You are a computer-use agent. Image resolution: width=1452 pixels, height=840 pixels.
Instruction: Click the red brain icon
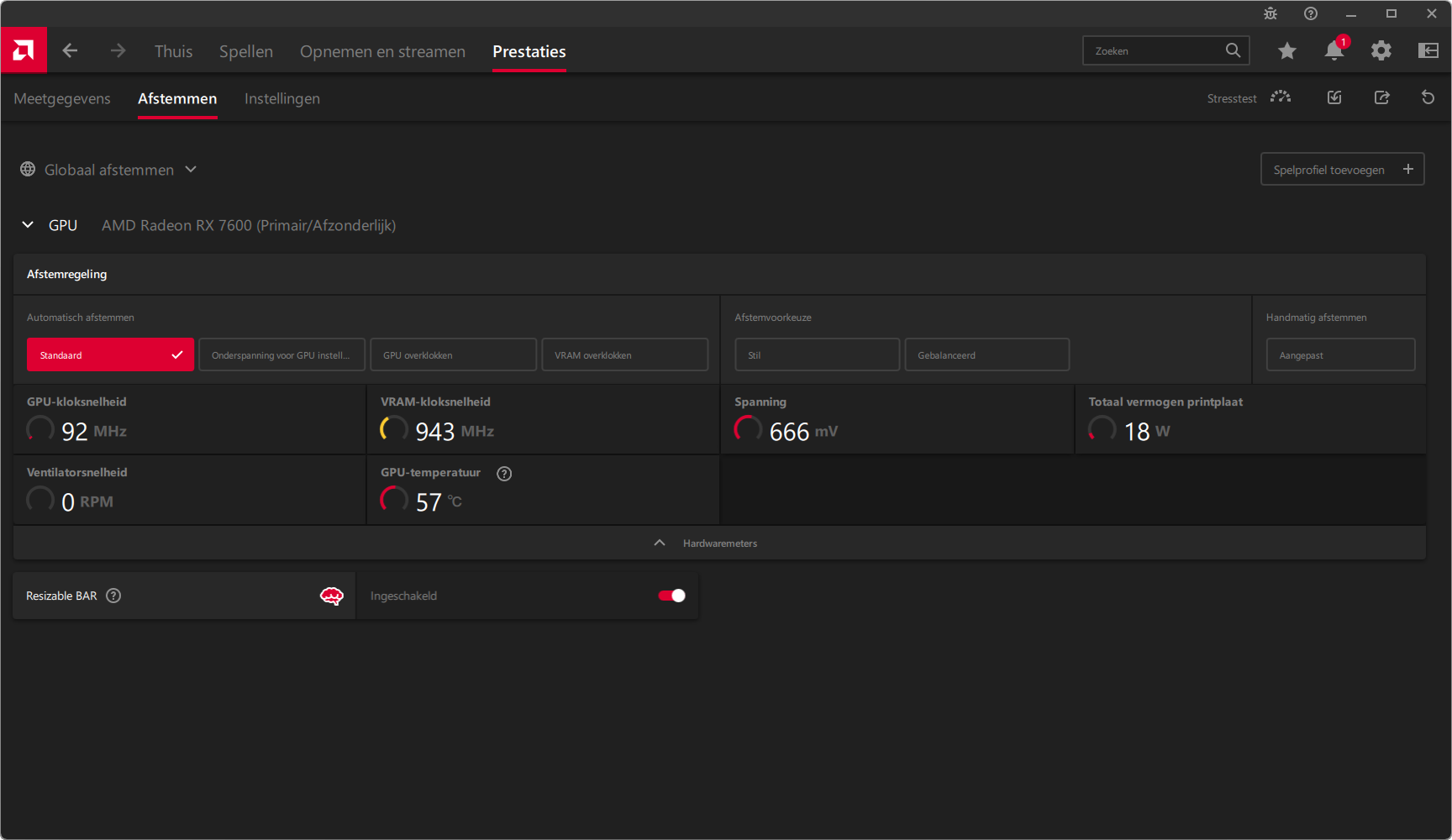click(x=332, y=596)
